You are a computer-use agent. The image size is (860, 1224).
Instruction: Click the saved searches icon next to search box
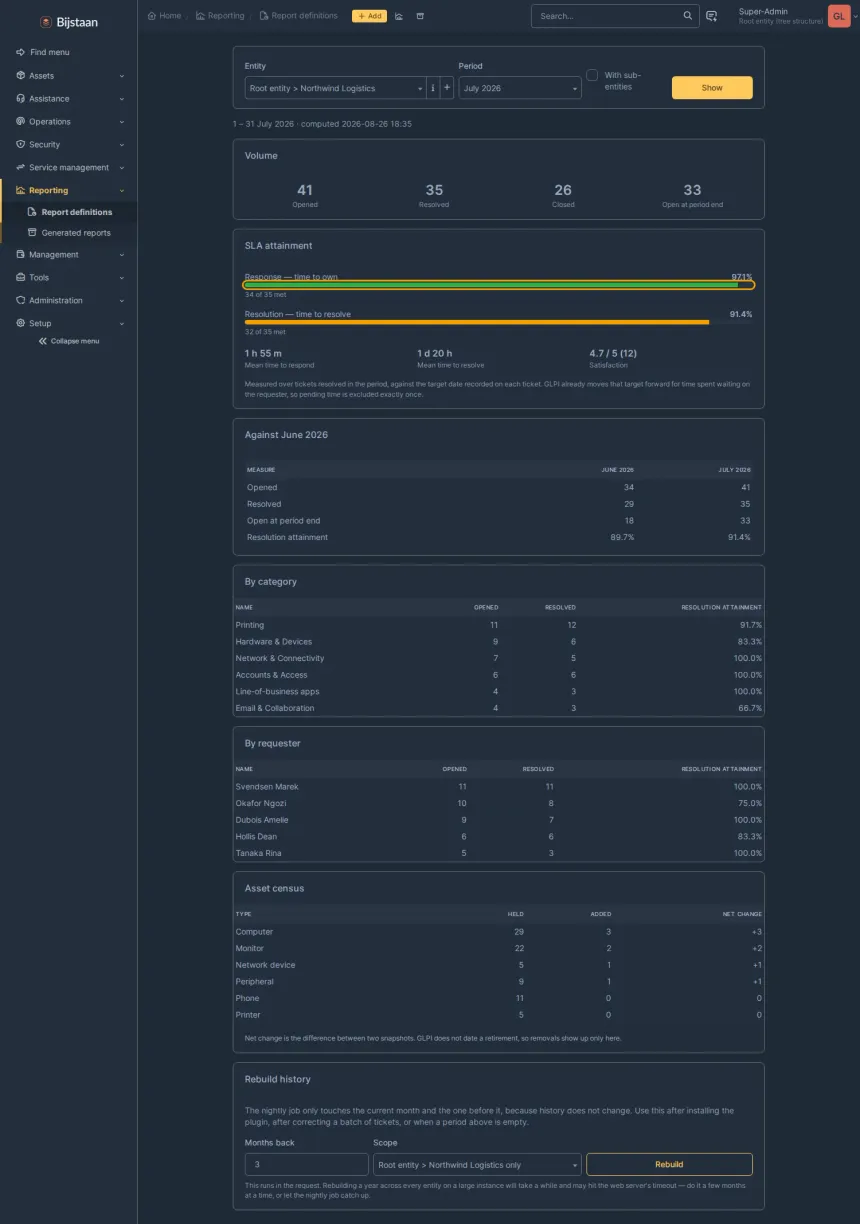(711, 16)
